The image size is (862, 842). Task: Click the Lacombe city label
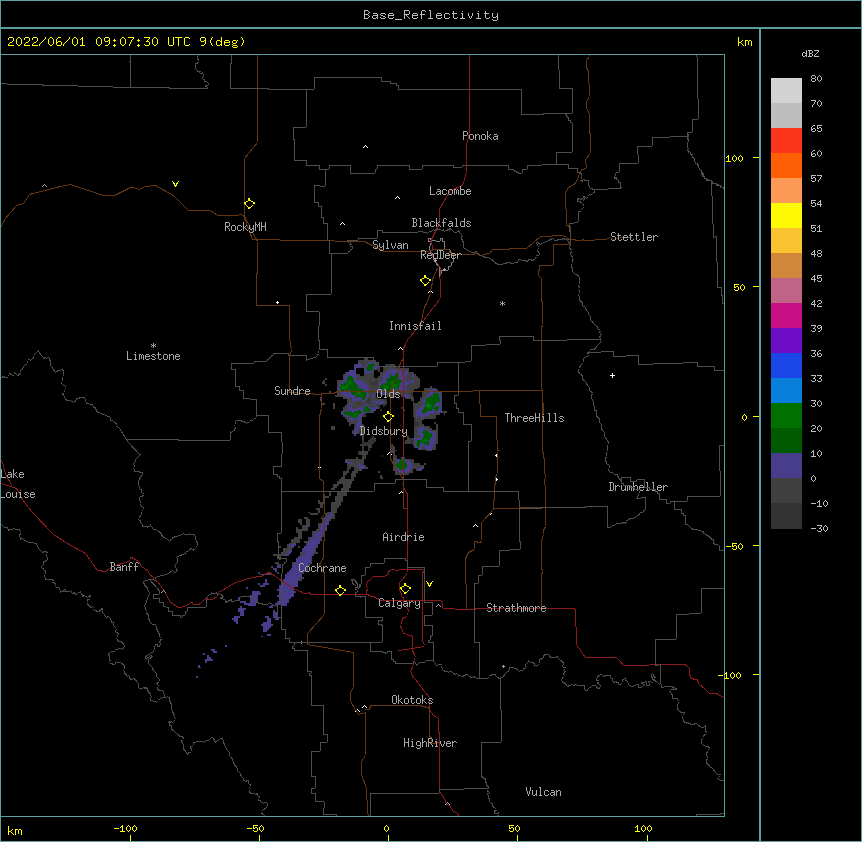[x=450, y=191]
